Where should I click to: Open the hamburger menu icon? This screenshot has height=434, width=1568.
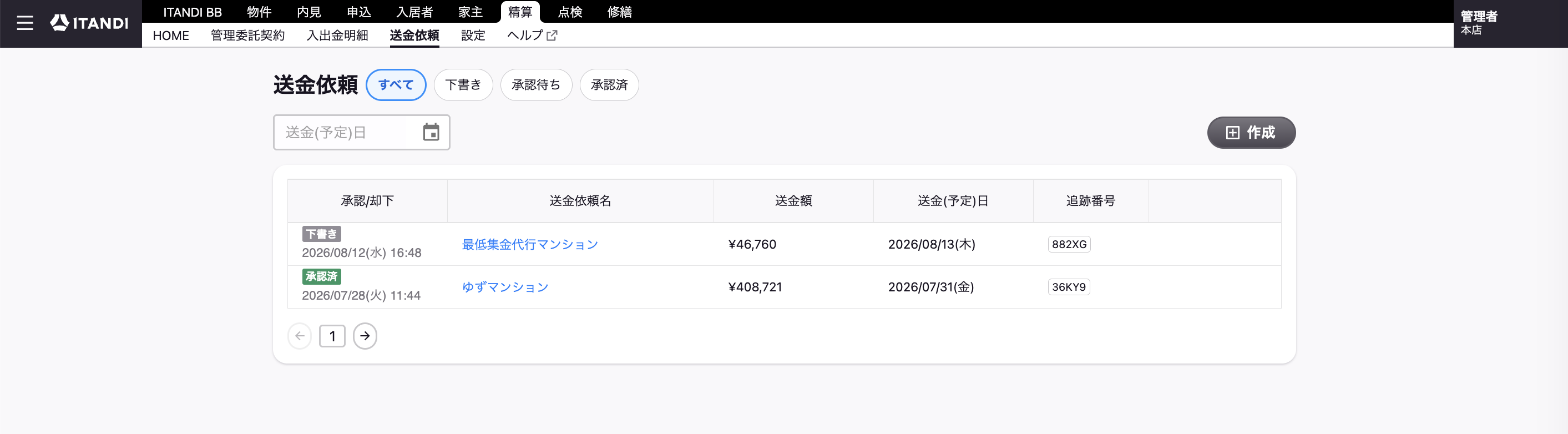[x=25, y=23]
